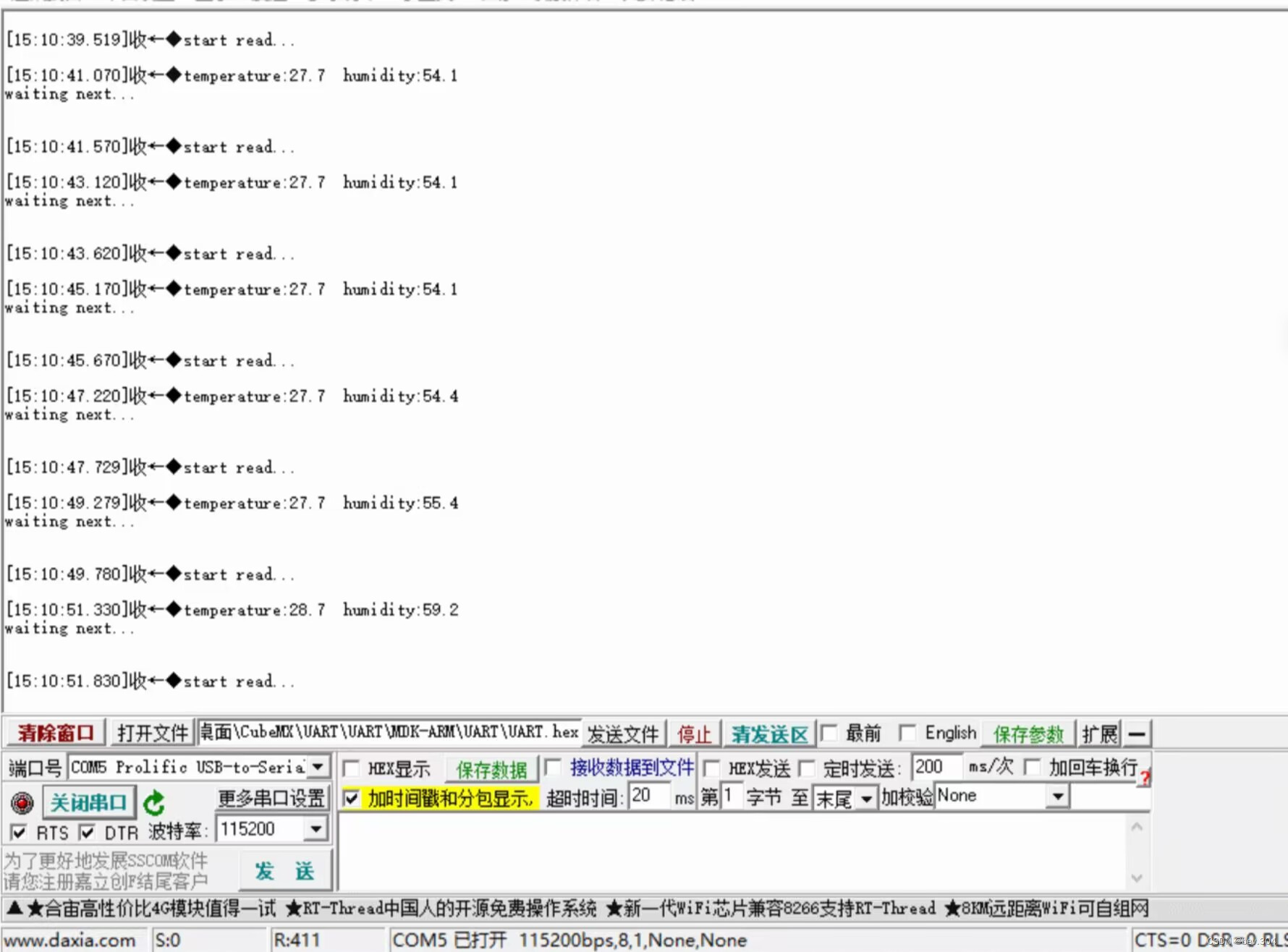Click 关闭串口 to close the port
The image size is (1288, 952).
click(x=88, y=802)
